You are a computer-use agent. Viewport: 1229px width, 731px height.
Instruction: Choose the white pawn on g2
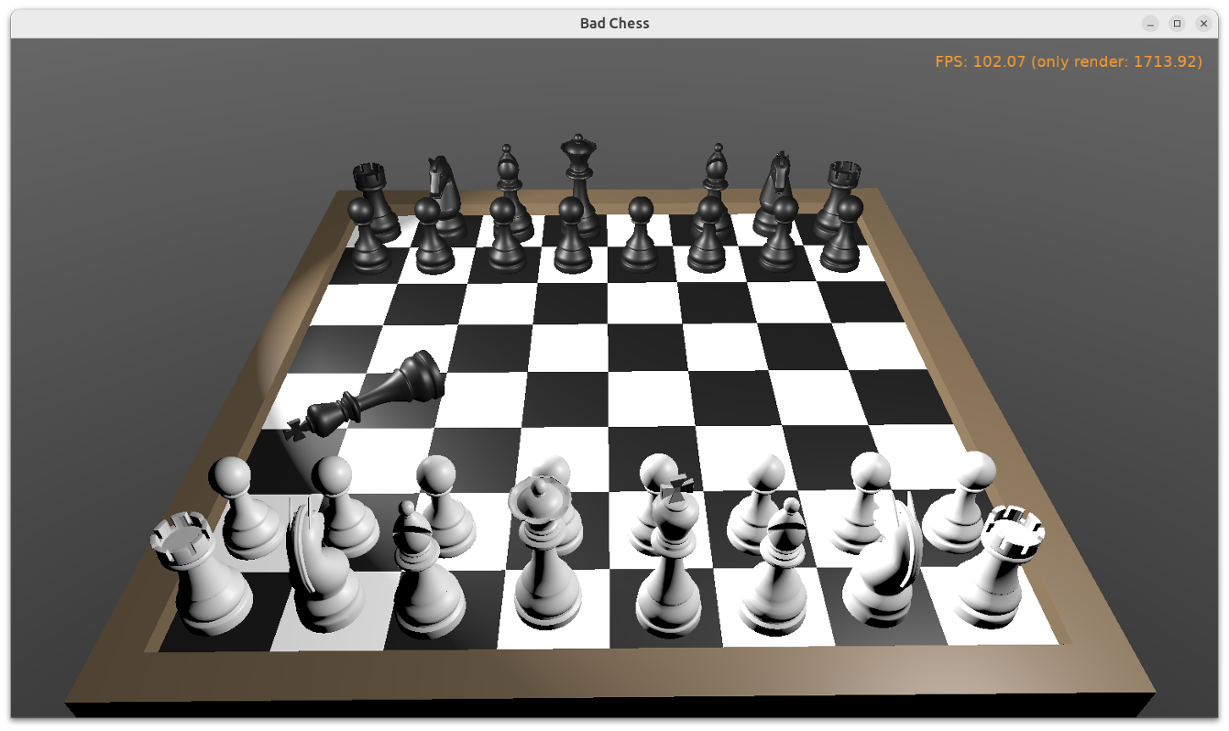pyautogui.click(x=863, y=502)
